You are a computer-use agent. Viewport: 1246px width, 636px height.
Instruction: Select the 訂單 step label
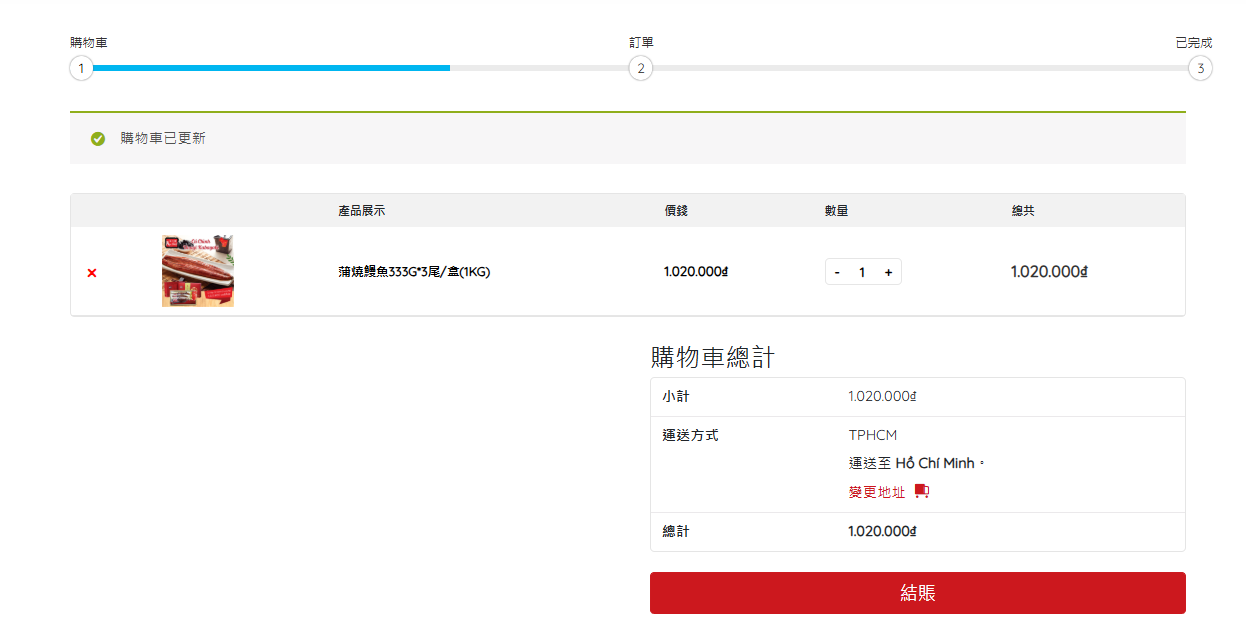641,43
